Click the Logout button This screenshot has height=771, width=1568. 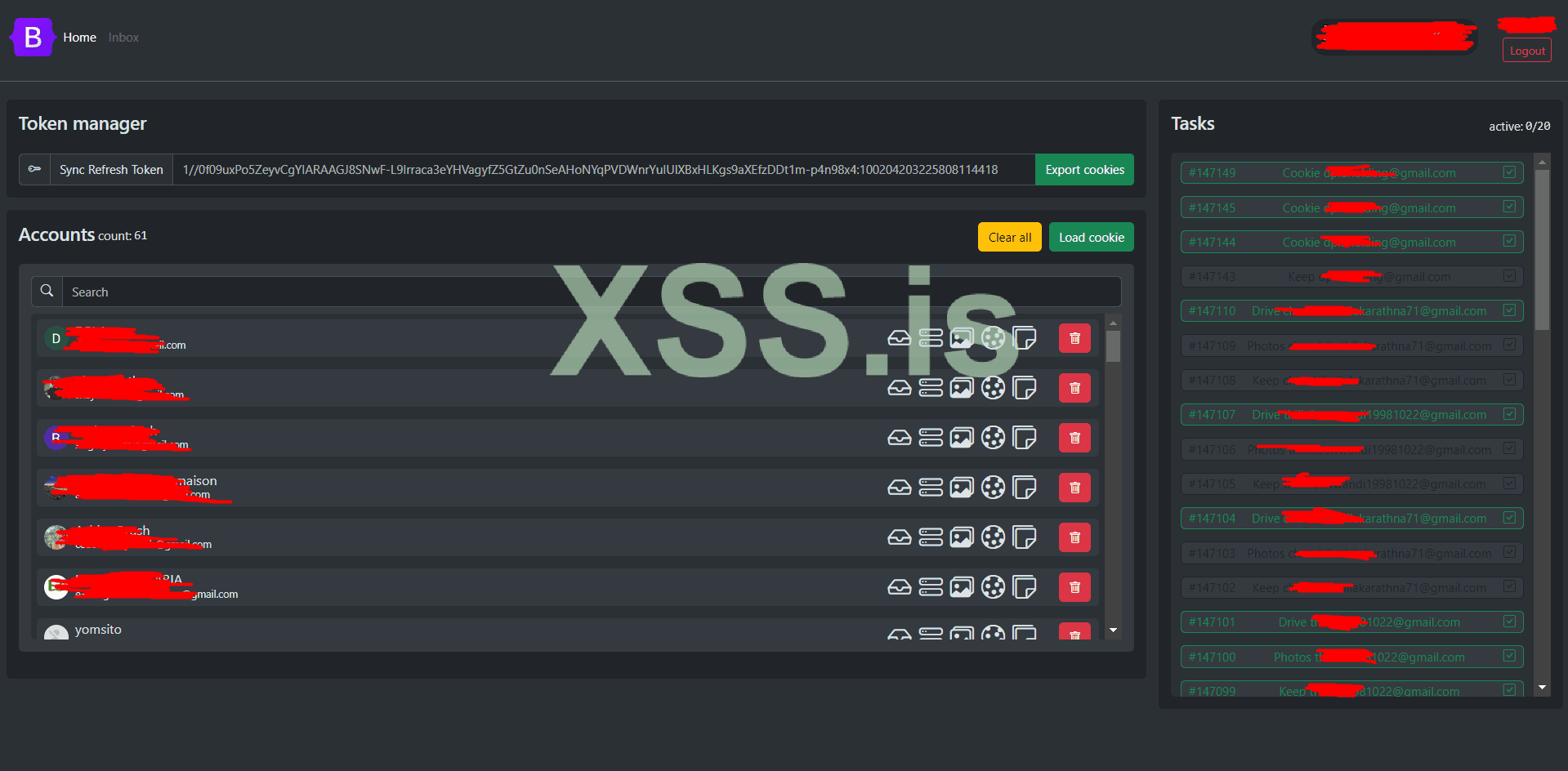[x=1526, y=50]
